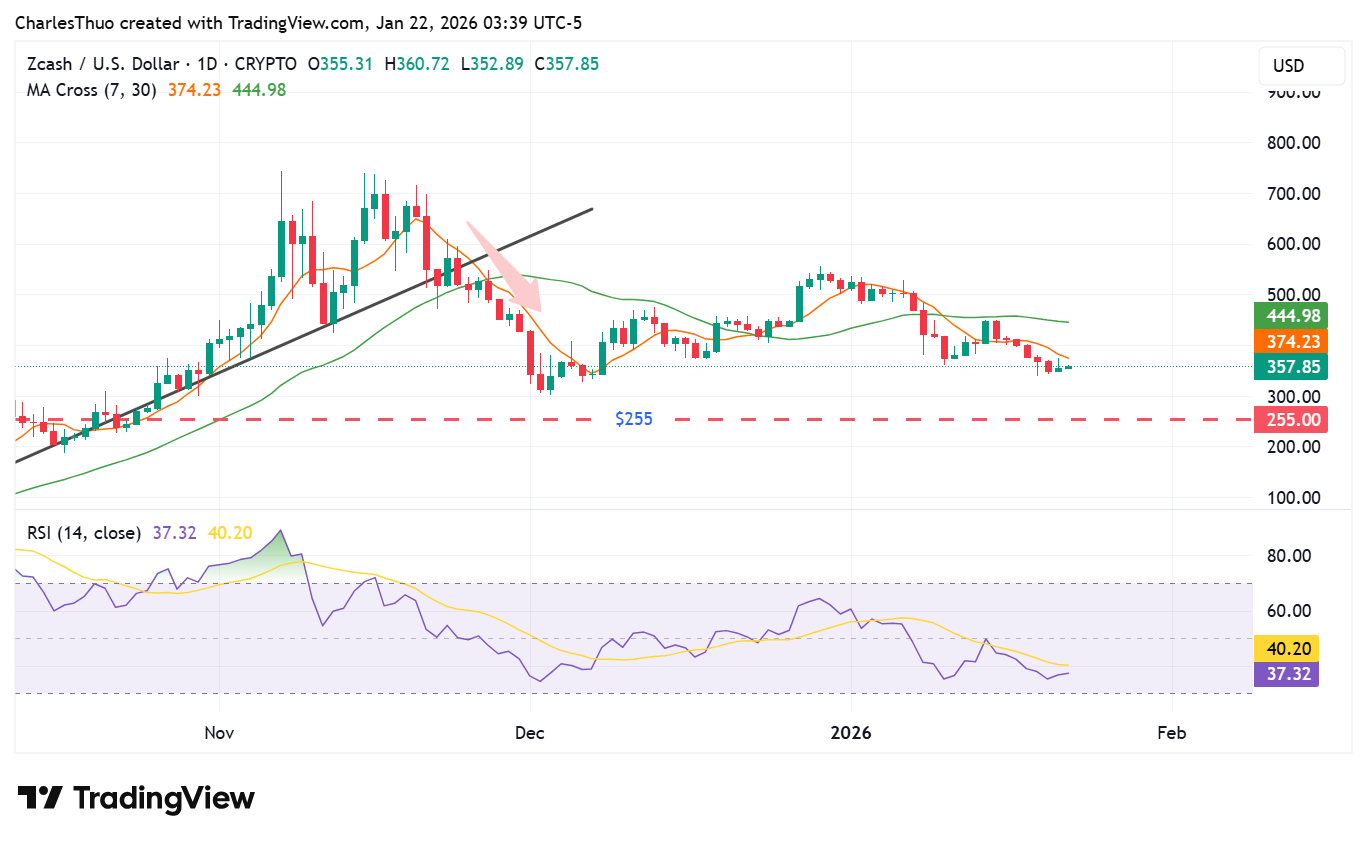Image resolution: width=1367 pixels, height=843 pixels.
Task: Open the USD currency selector
Action: pyautogui.click(x=1301, y=65)
